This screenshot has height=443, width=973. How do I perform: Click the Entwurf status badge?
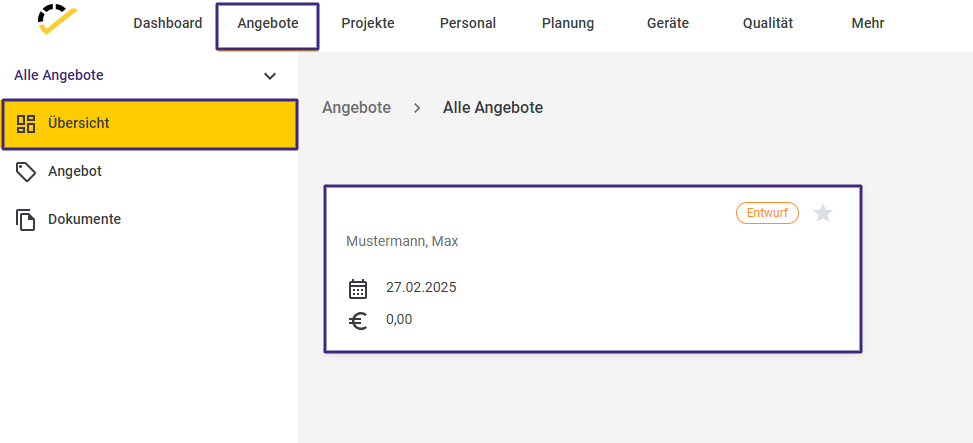pos(767,213)
